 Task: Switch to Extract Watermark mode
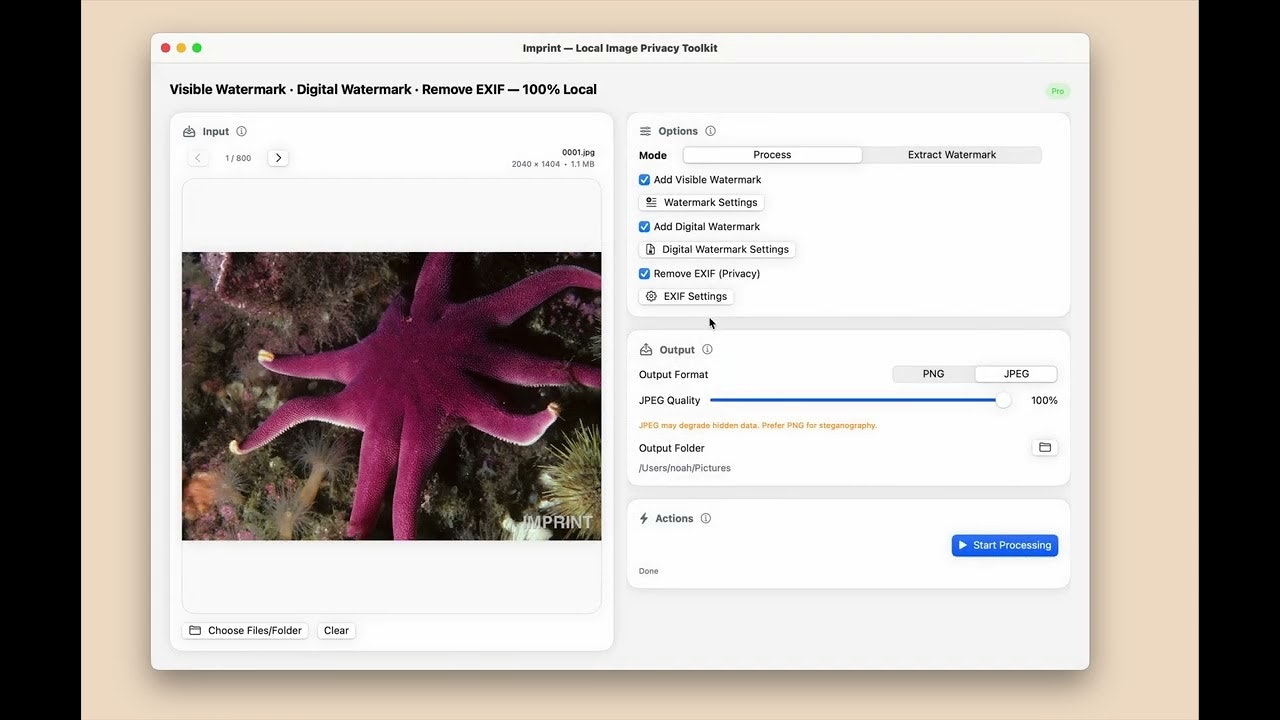(x=951, y=155)
